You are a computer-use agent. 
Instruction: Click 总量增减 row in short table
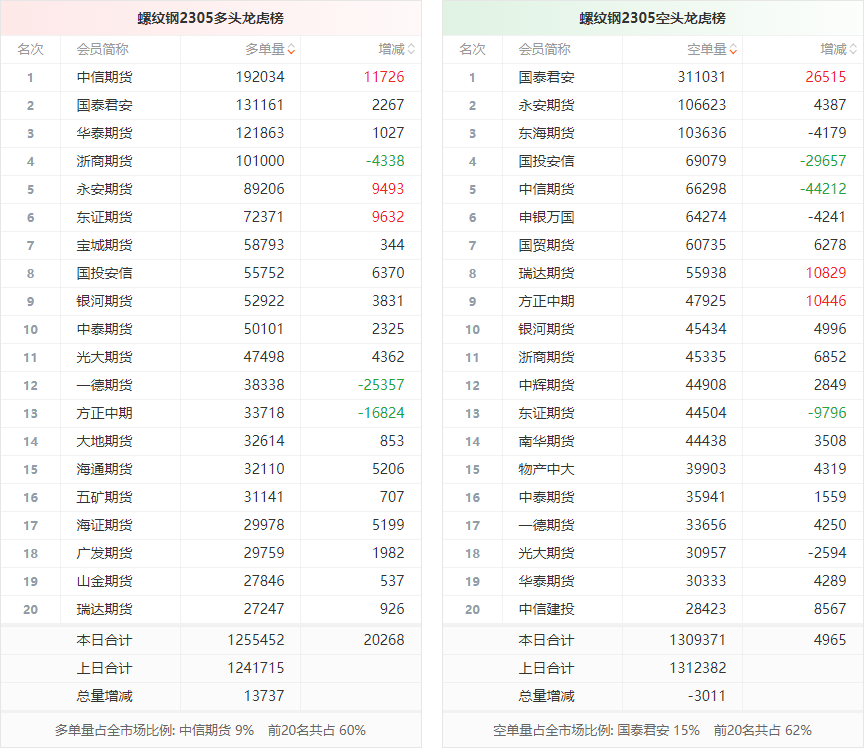pos(546,696)
